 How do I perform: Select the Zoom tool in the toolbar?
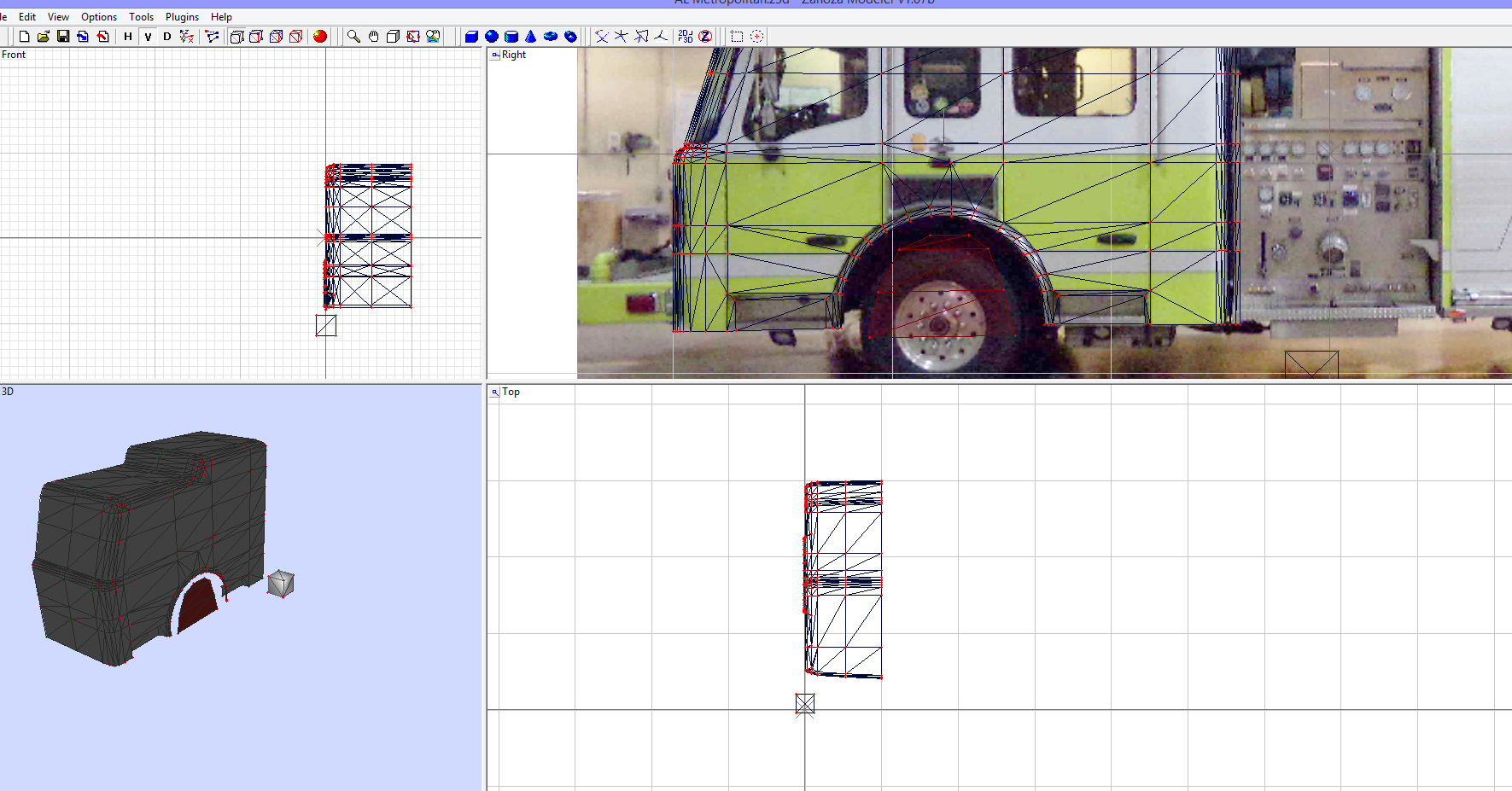click(353, 37)
